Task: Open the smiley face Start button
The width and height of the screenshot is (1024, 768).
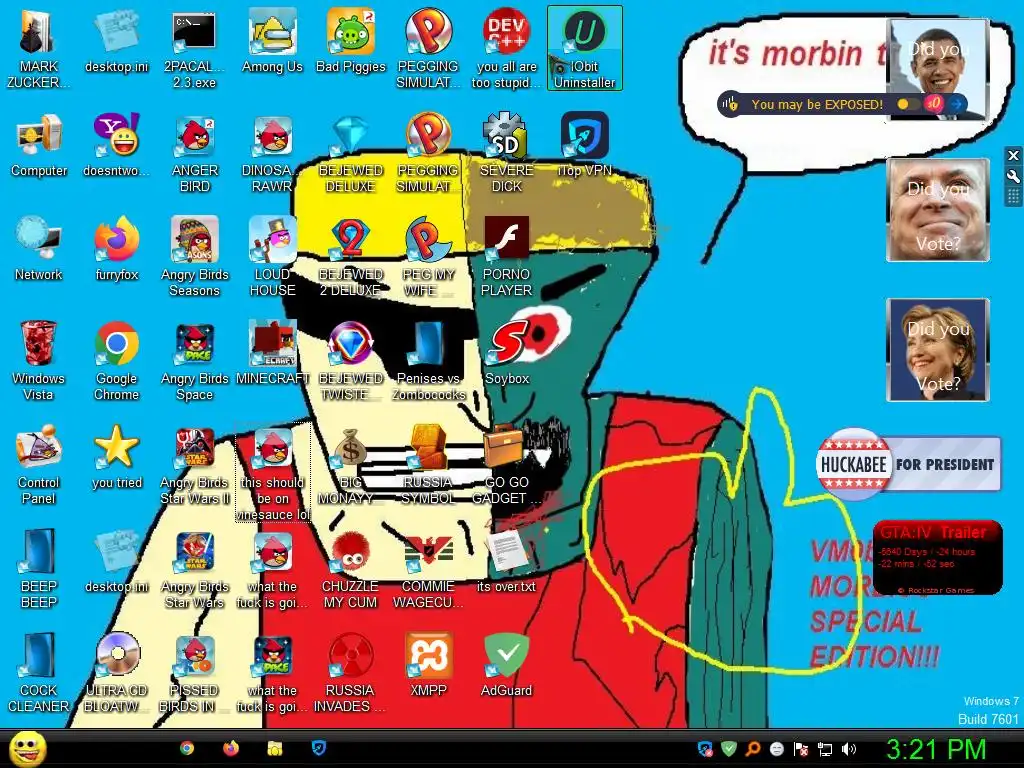Action: coord(27,748)
